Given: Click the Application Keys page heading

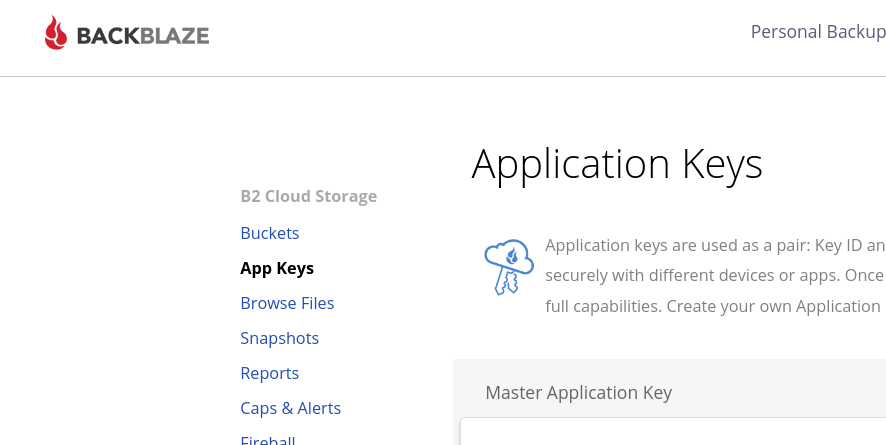Looking at the screenshot, I should click(616, 164).
